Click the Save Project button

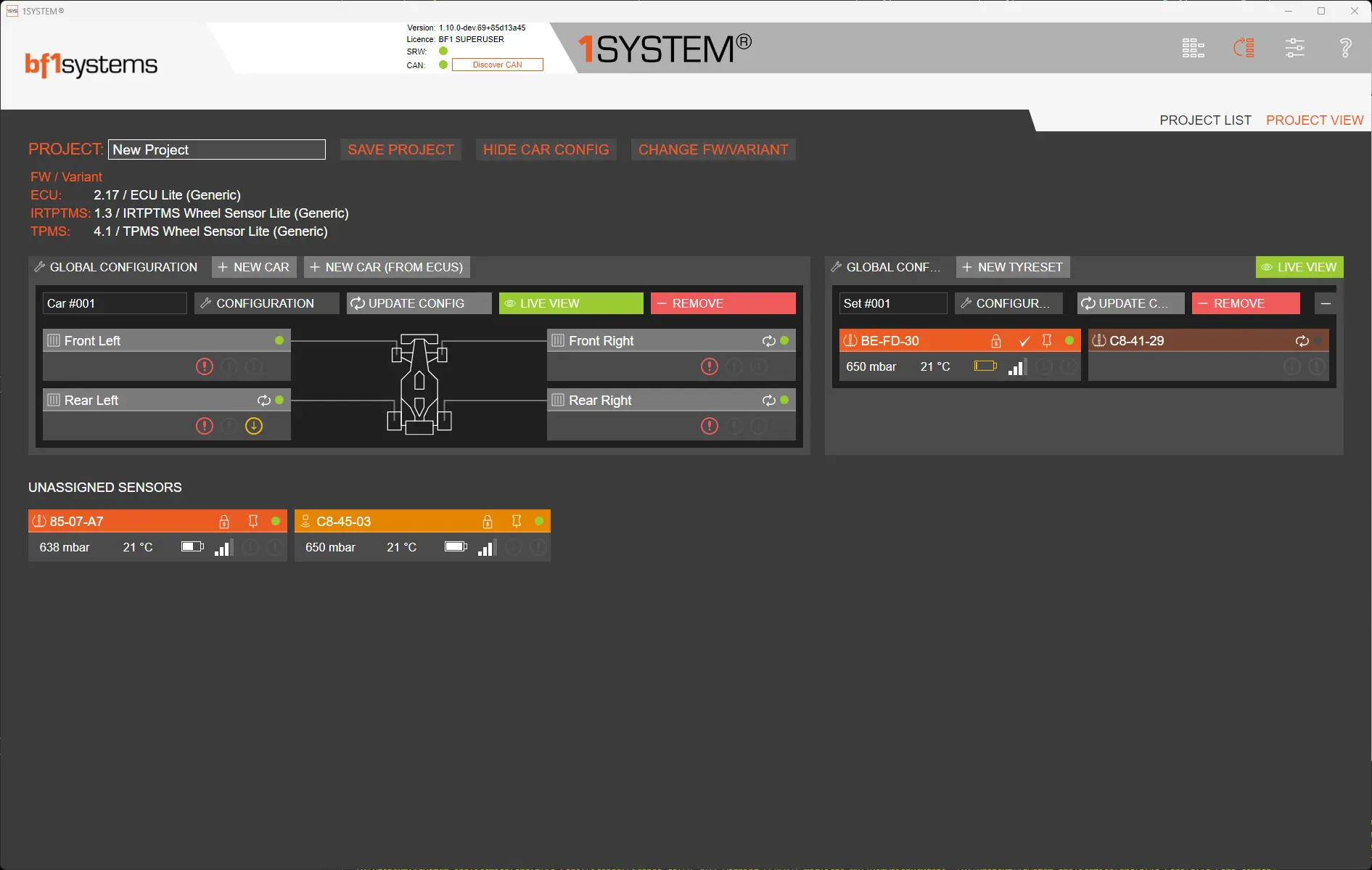point(400,149)
